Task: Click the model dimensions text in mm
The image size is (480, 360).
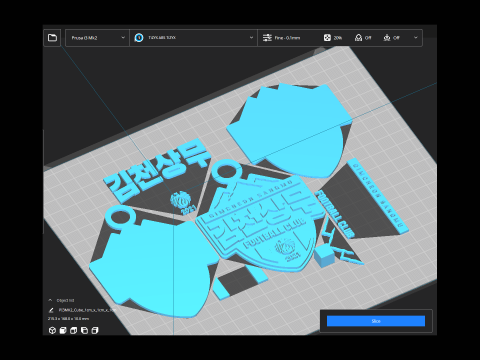Action: click(x=68, y=319)
